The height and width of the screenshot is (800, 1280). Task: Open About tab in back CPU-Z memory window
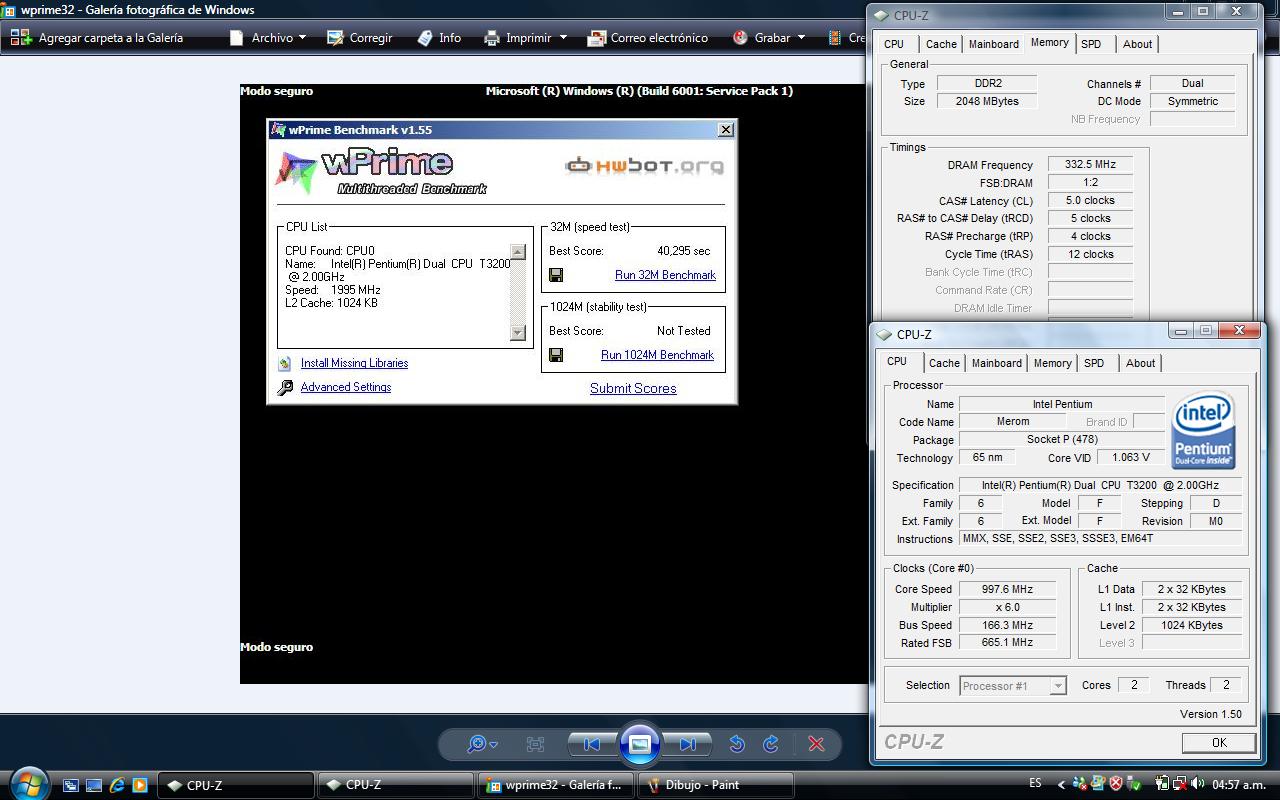coord(1137,44)
